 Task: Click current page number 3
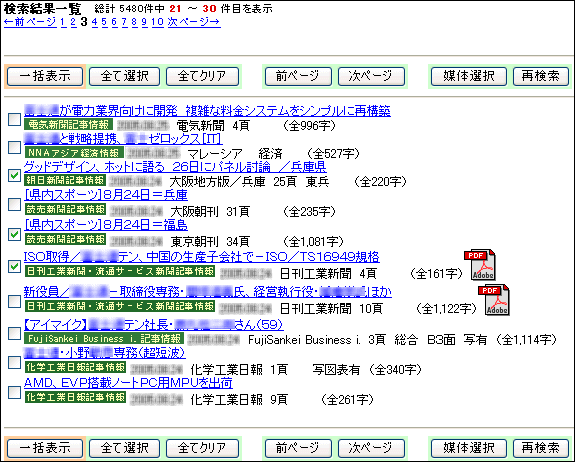[84, 22]
